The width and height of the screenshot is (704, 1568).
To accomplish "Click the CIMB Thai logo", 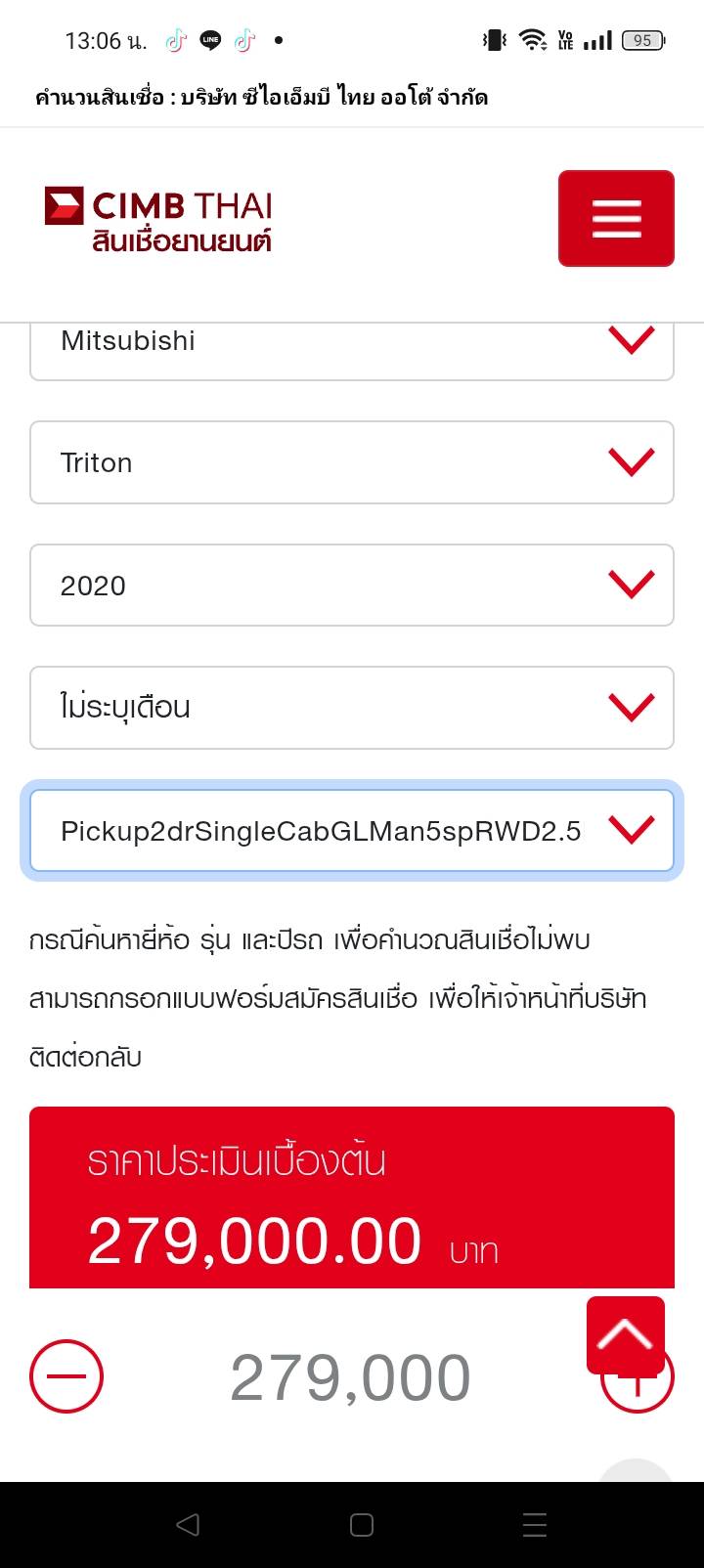I will tap(158, 219).
